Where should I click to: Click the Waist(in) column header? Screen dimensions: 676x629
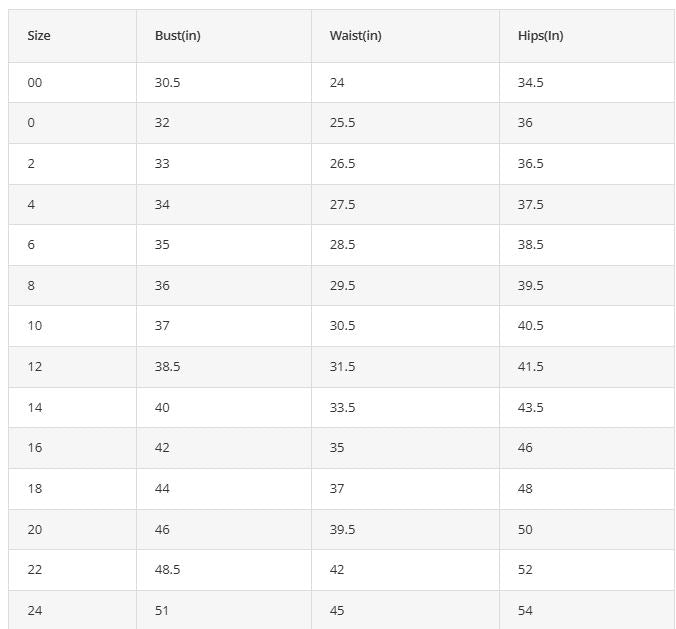[x=355, y=36]
